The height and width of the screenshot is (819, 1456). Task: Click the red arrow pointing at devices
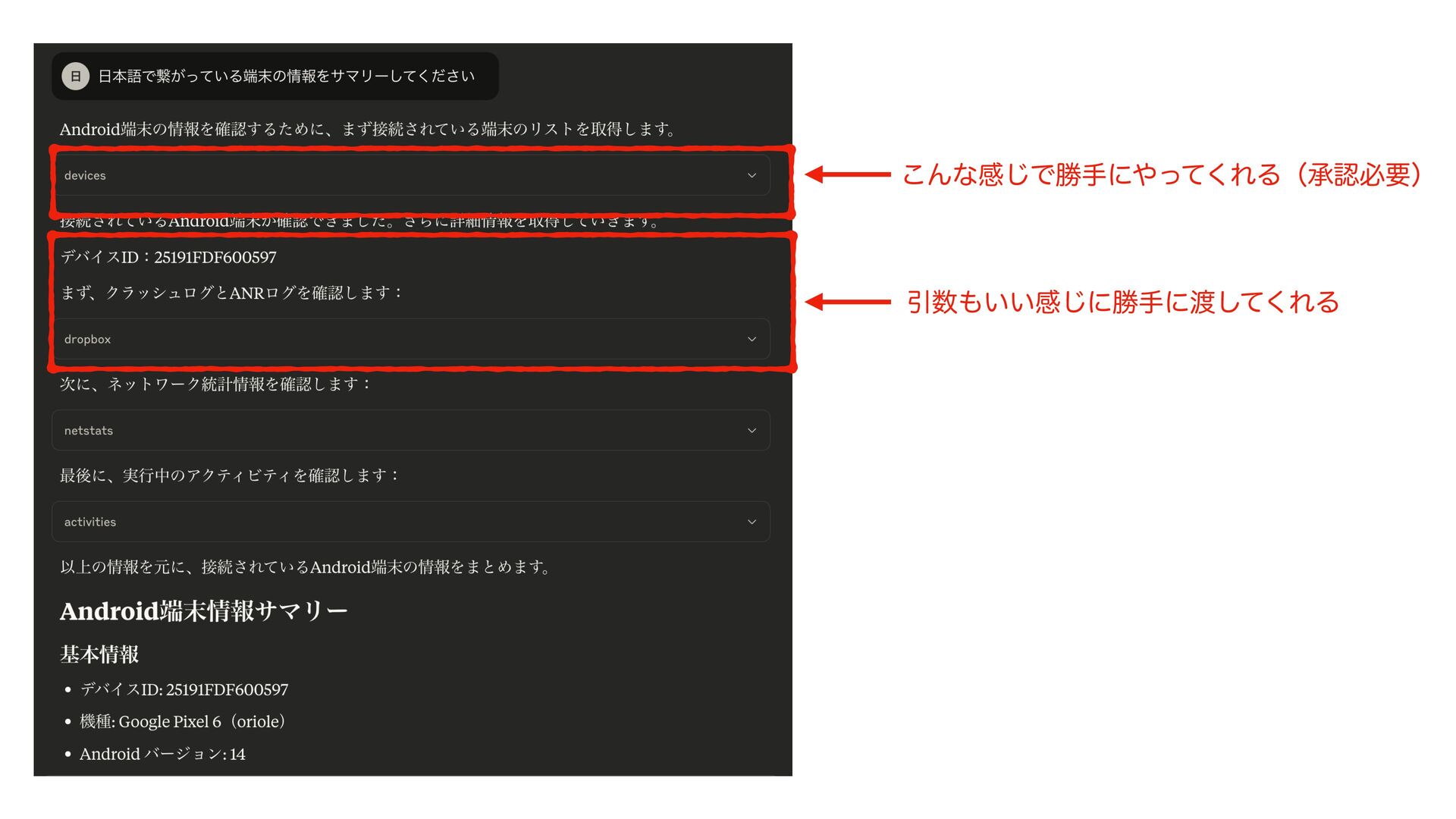point(847,174)
